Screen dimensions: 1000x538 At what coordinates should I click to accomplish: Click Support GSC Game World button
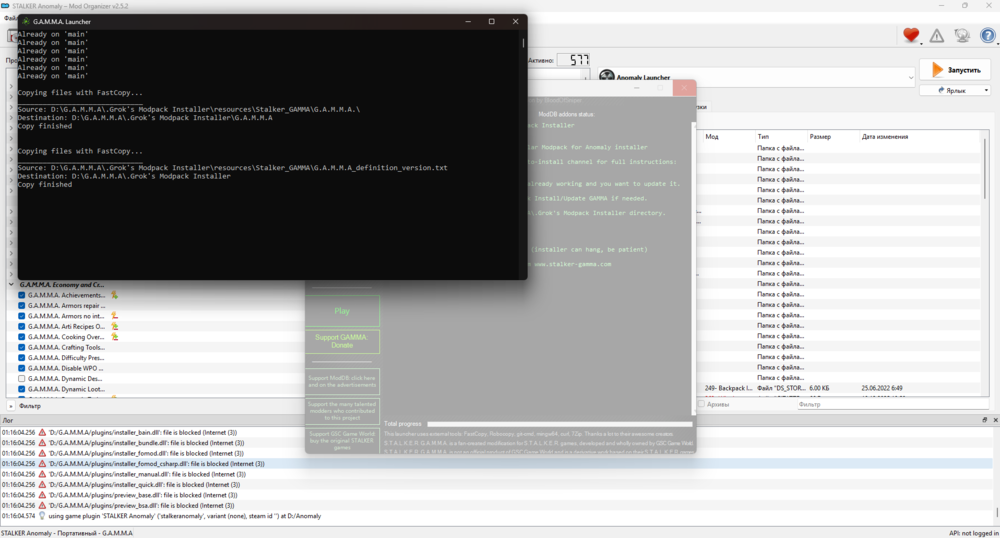pyautogui.click(x=342, y=440)
